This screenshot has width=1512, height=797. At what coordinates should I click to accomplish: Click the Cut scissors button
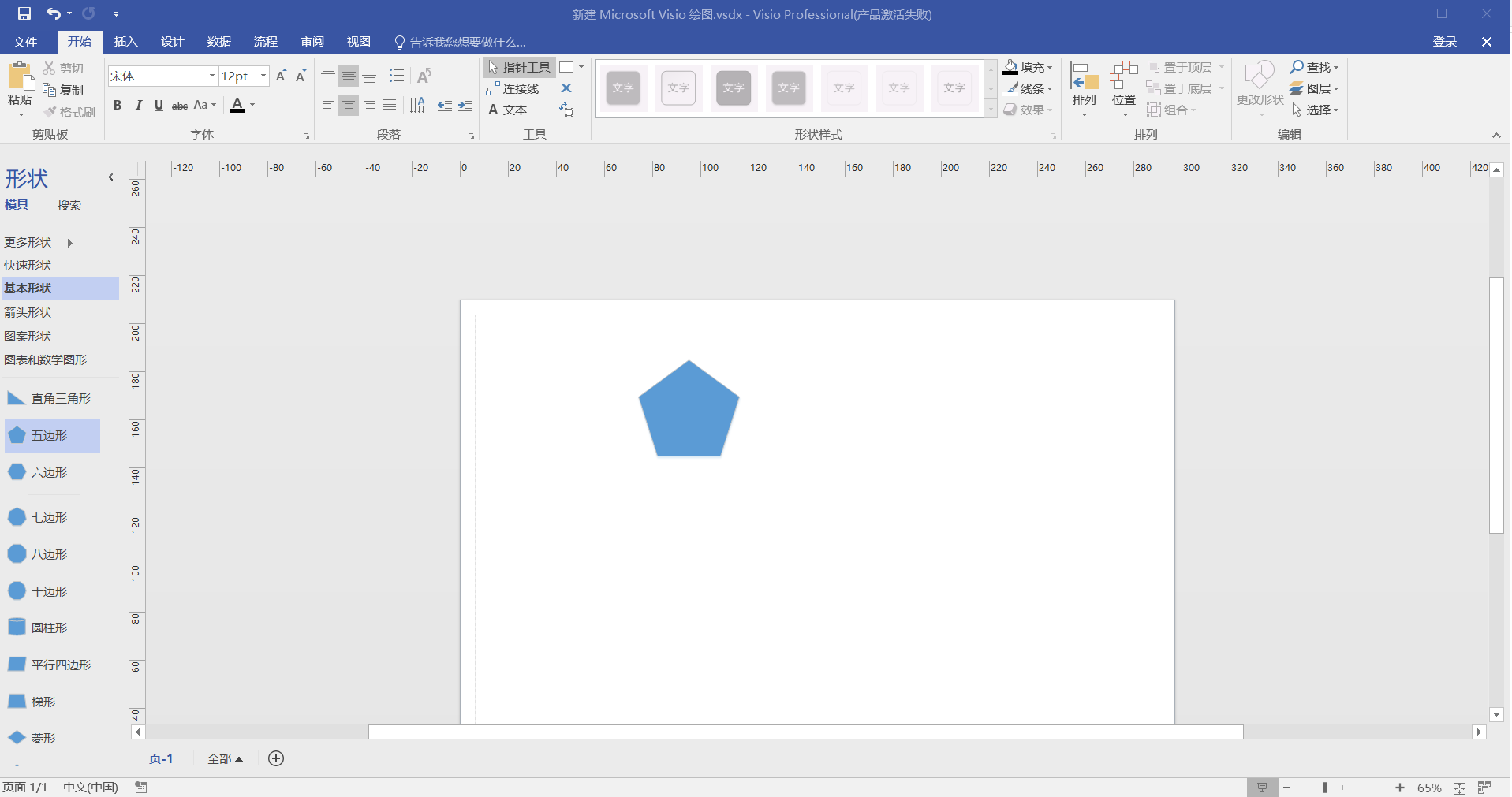[63, 68]
